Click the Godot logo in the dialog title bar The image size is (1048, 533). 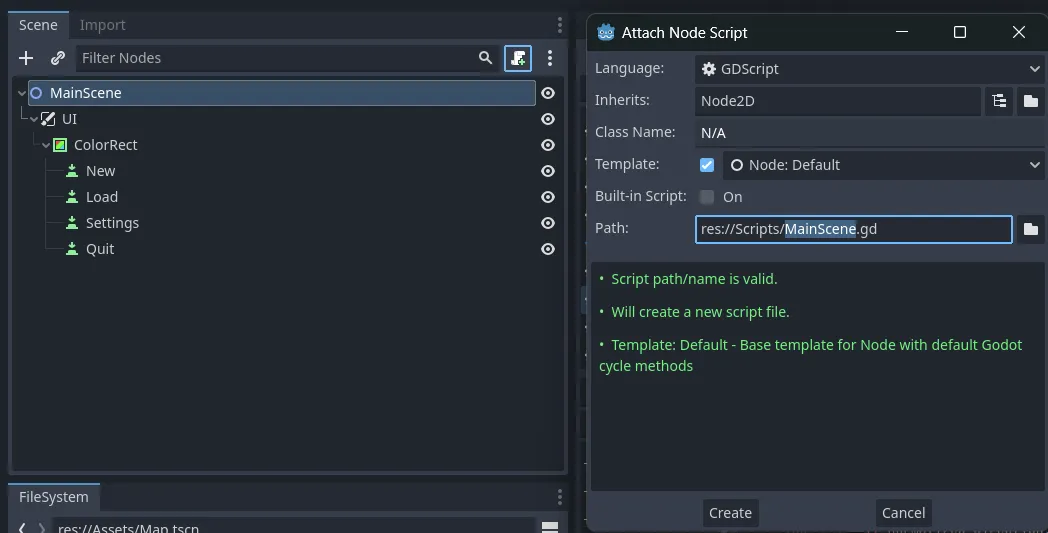tap(606, 32)
